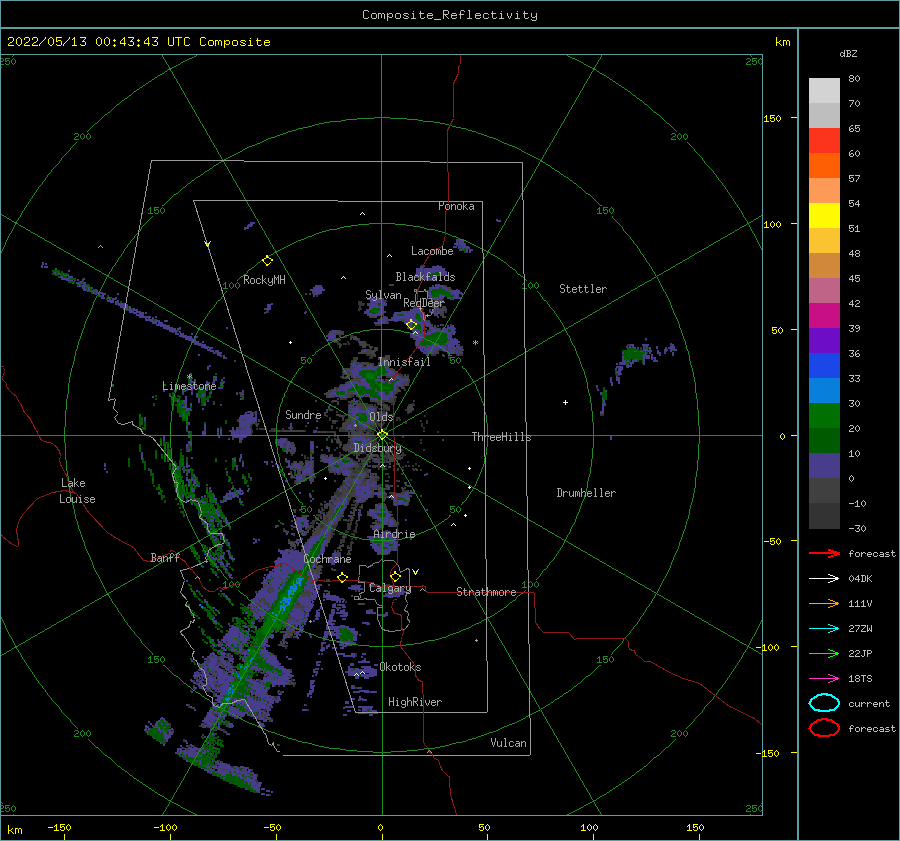Screen dimensions: 900x841
Task: Click the km unit label at top right
Action: coord(782,42)
